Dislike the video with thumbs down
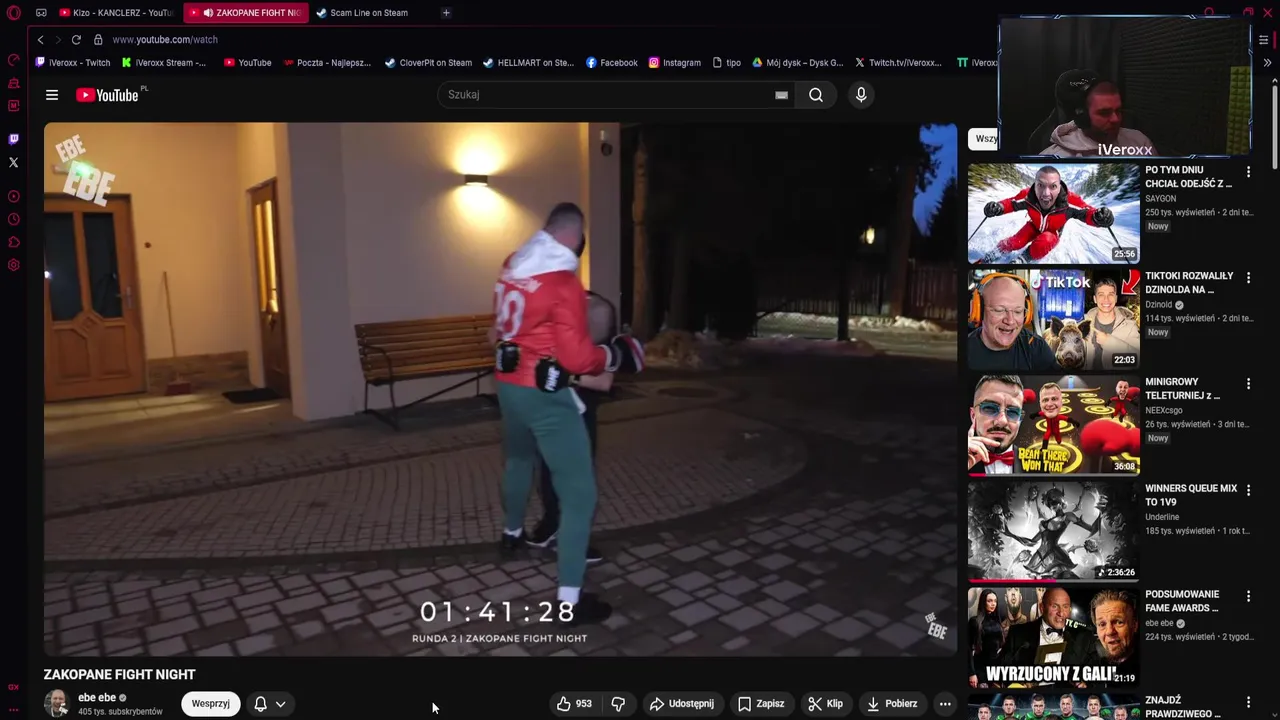The width and height of the screenshot is (1280, 720). [x=618, y=704]
